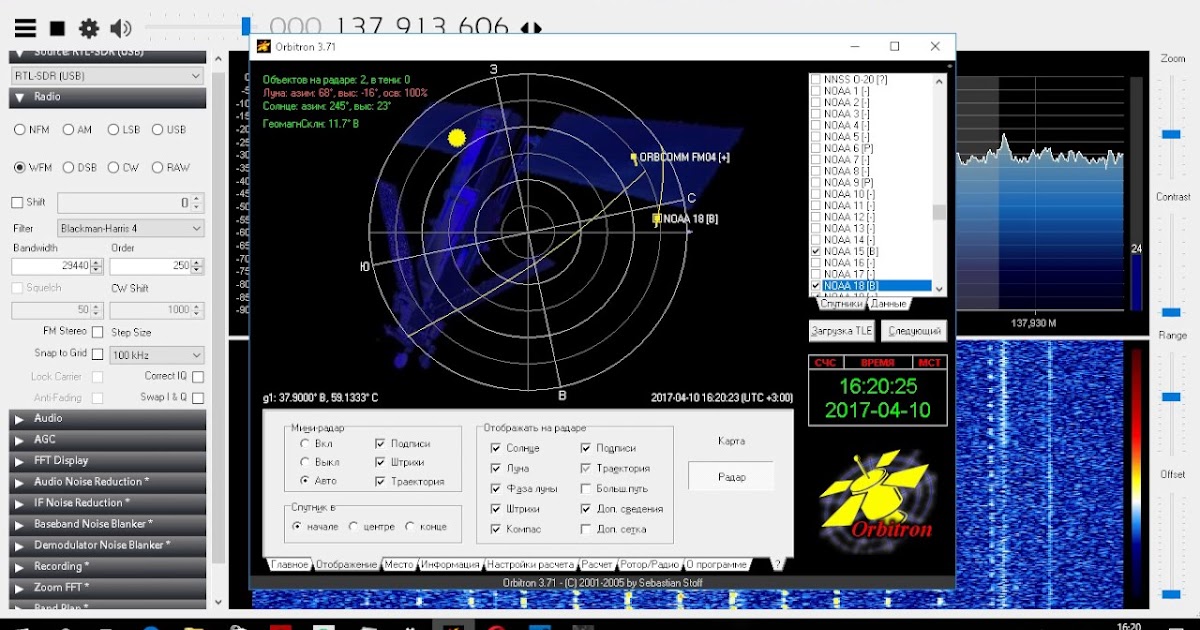Expand the AGC panel section

point(108,440)
